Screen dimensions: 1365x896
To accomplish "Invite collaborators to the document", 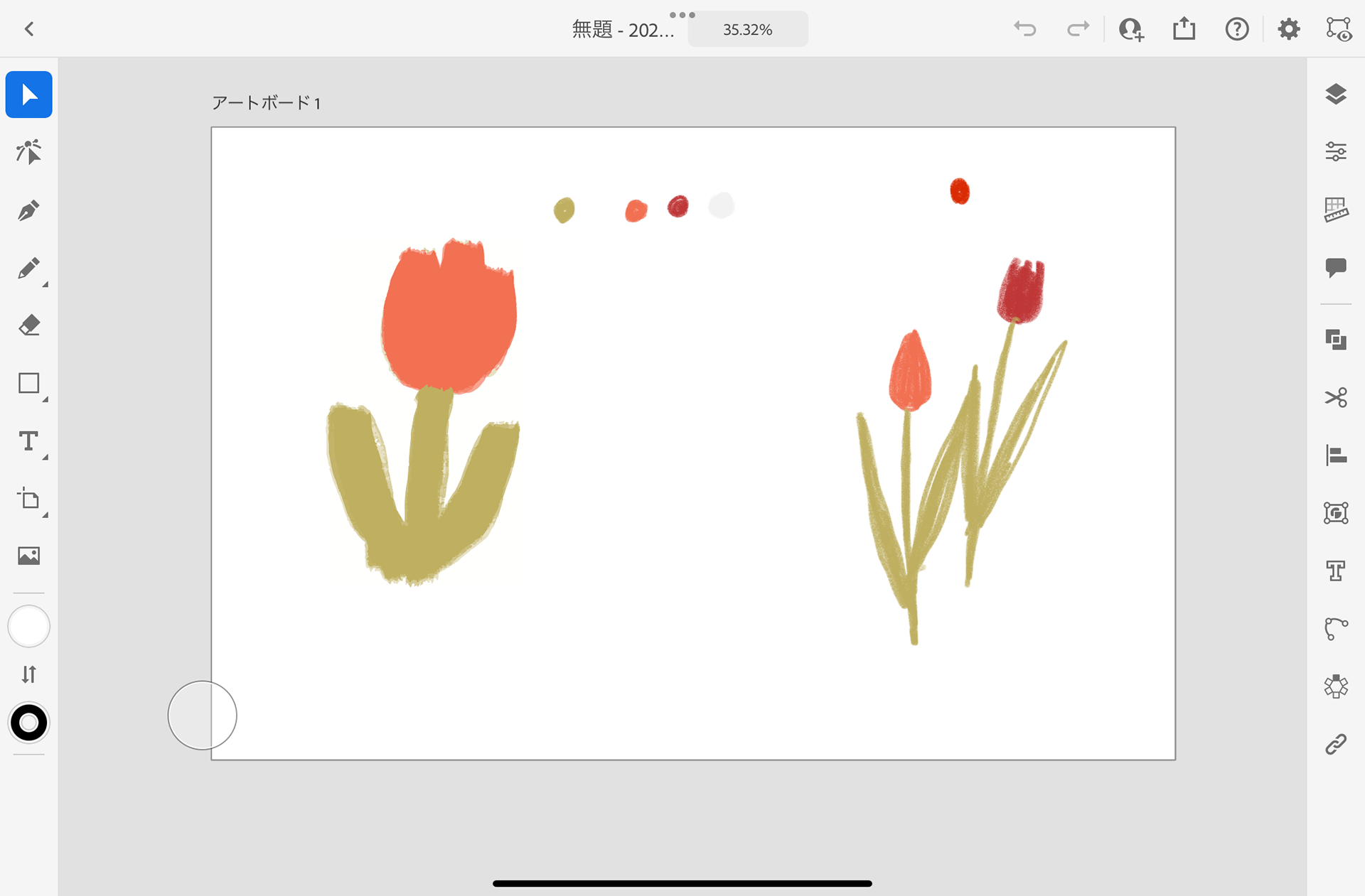I will click(x=1131, y=29).
